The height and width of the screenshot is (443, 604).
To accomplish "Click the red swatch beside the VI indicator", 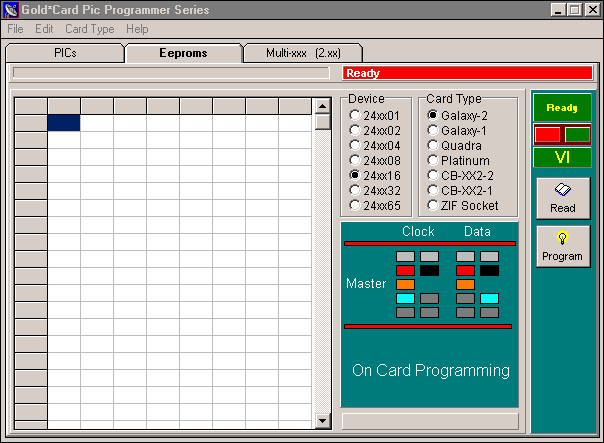I will pos(547,135).
